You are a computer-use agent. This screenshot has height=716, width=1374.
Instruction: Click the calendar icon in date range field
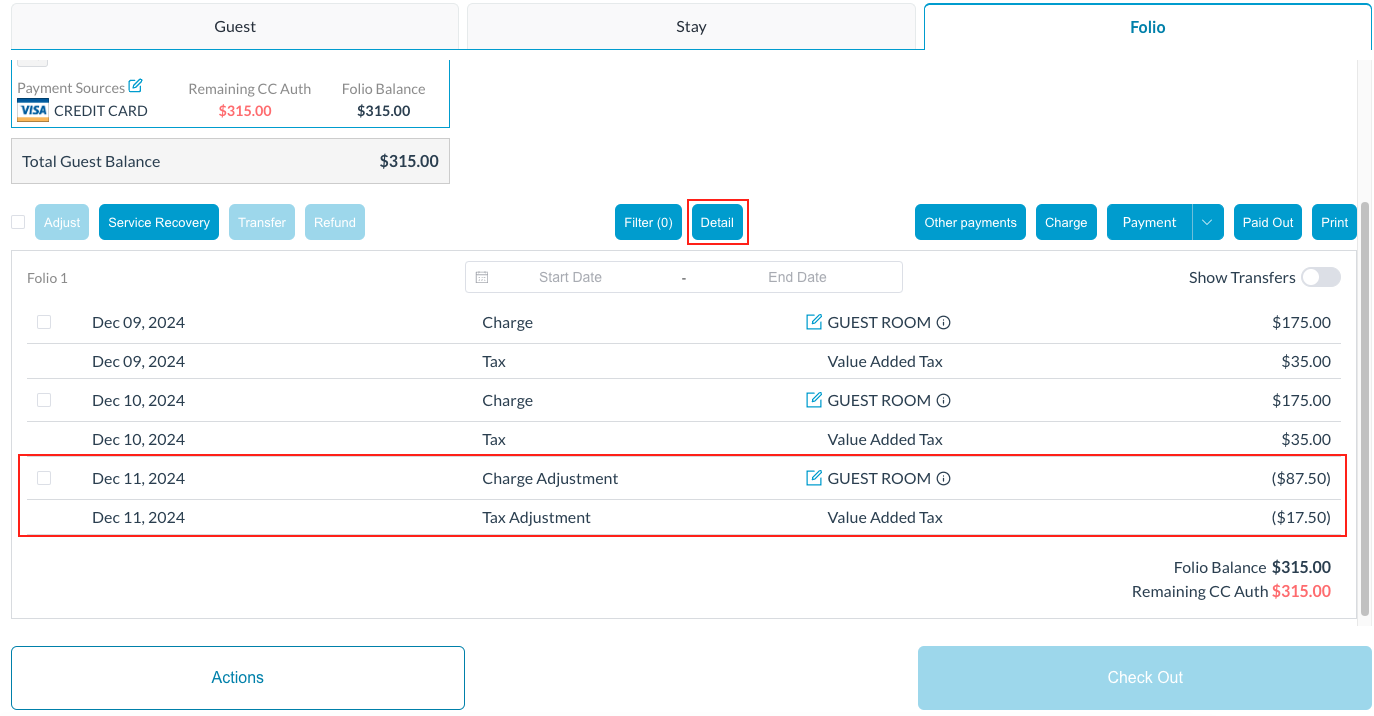(x=482, y=277)
